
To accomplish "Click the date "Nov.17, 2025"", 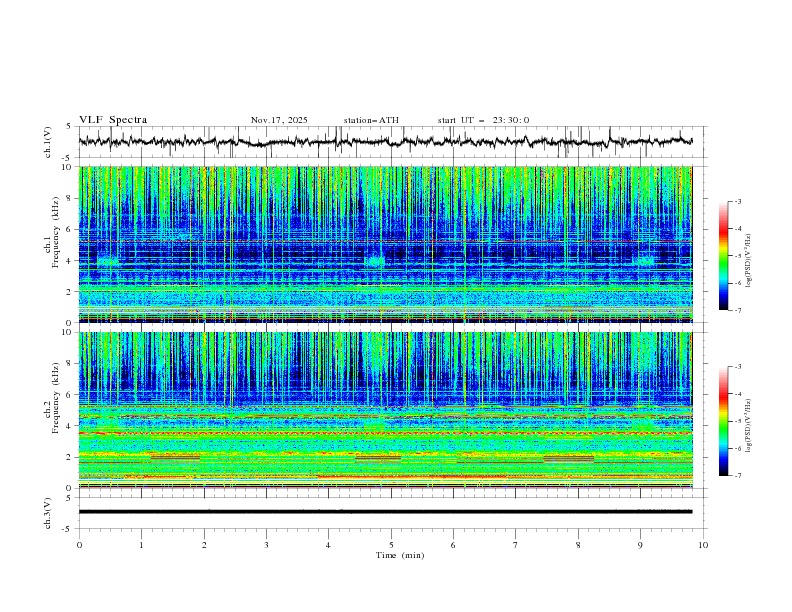I will pyautogui.click(x=279, y=120).
